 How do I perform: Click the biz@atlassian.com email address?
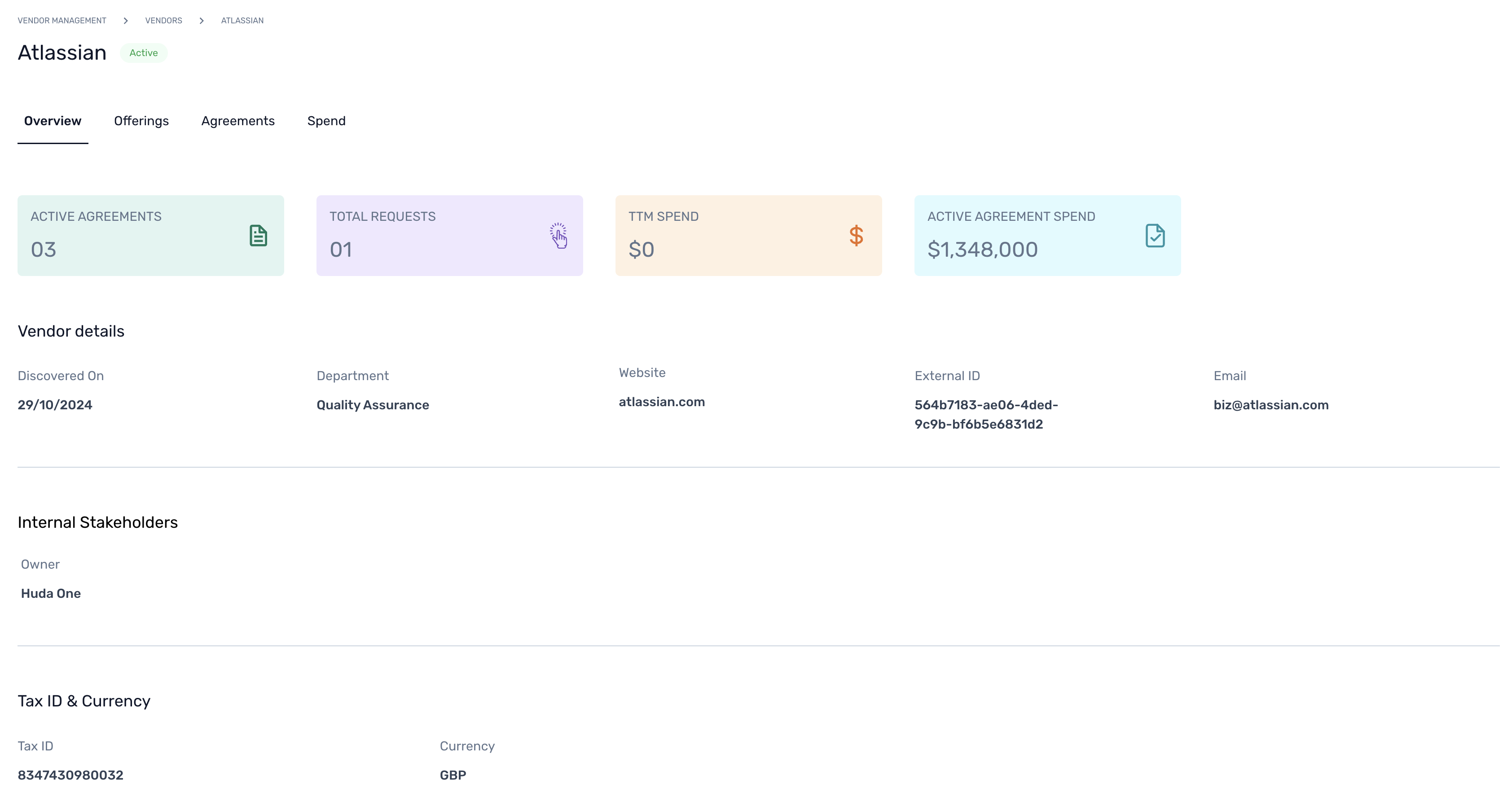(1271, 405)
